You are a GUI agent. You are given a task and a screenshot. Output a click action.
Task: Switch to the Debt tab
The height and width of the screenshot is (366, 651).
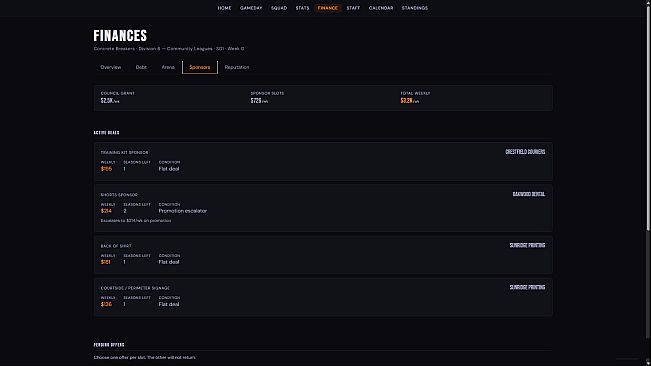click(x=141, y=67)
